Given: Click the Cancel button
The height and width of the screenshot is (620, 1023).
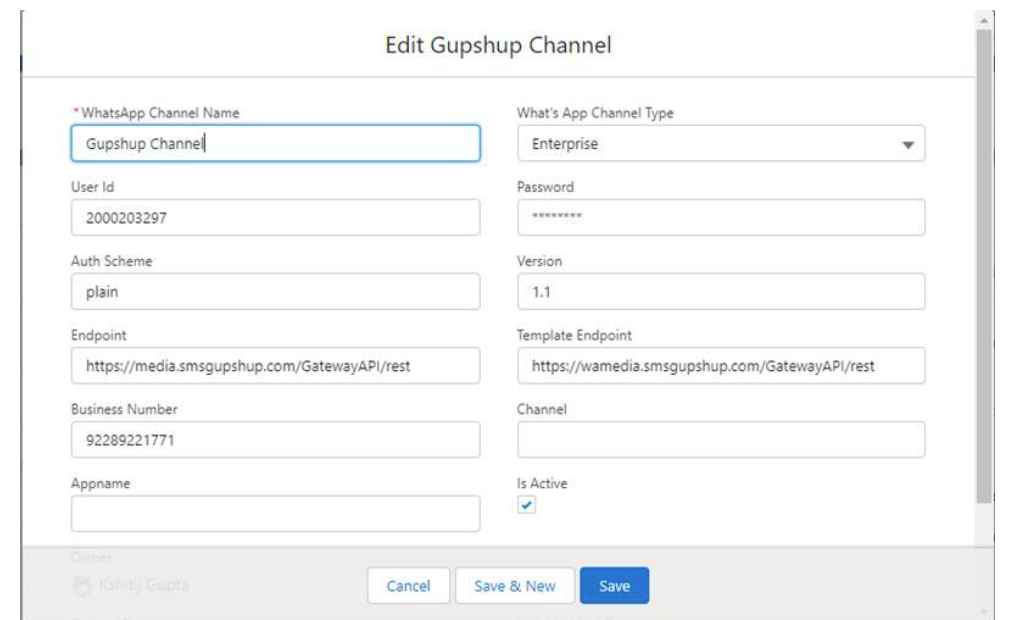Looking at the screenshot, I should pos(408,585).
